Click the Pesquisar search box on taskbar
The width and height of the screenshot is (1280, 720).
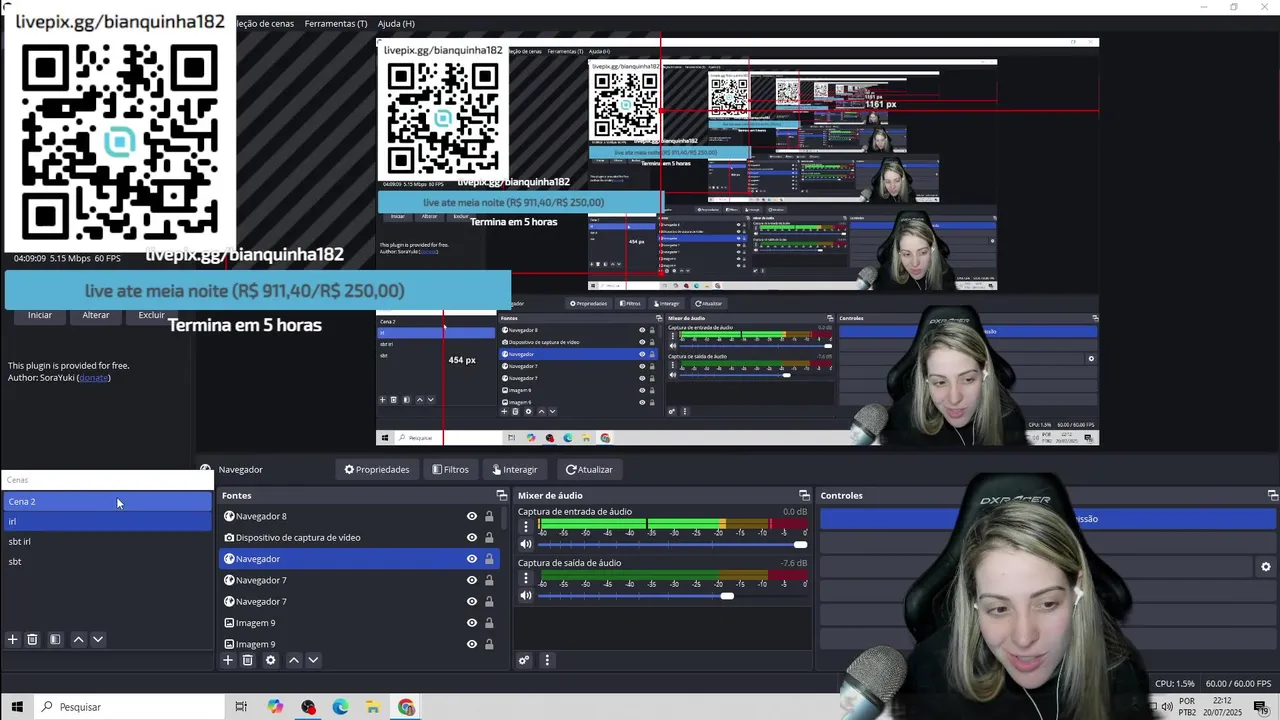click(130, 707)
